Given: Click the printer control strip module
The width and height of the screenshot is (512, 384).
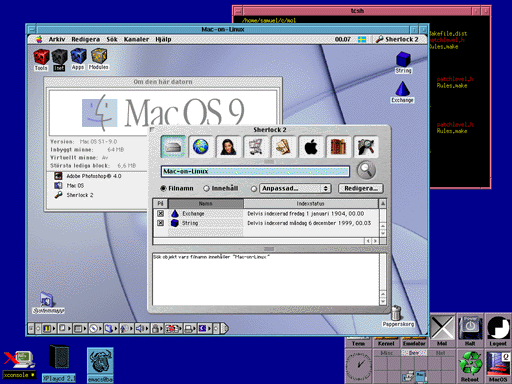Looking at the screenshot, I should (x=189, y=329).
